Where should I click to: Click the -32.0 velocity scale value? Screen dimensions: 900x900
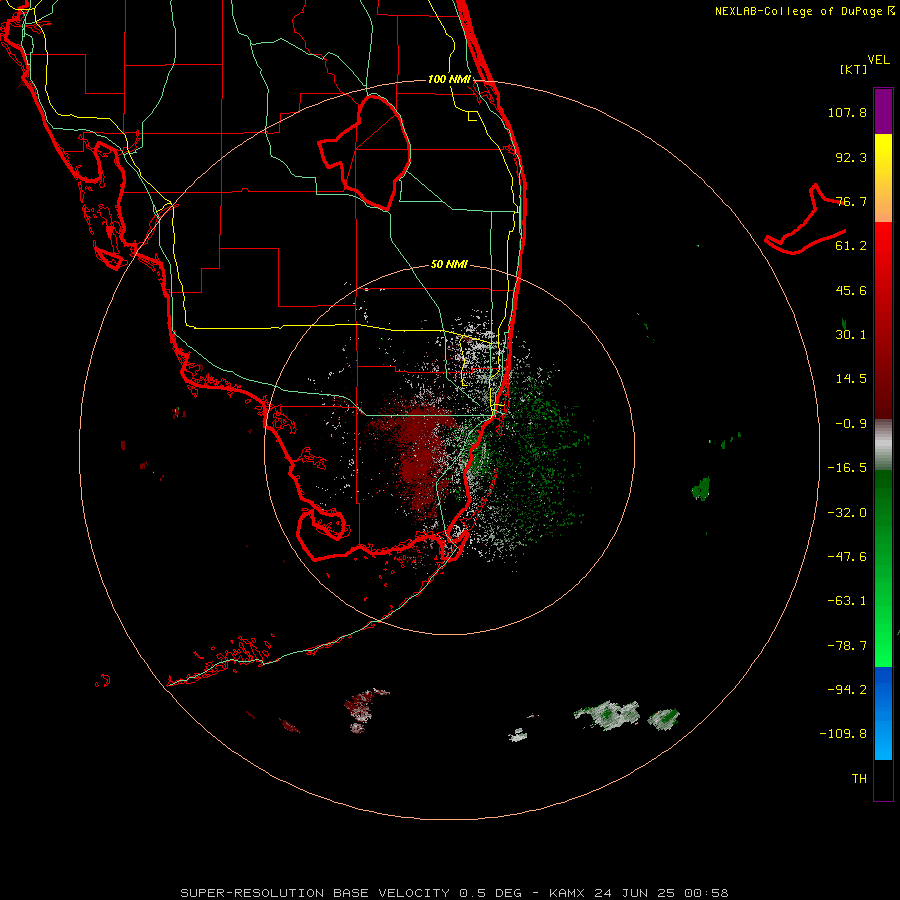pos(847,513)
